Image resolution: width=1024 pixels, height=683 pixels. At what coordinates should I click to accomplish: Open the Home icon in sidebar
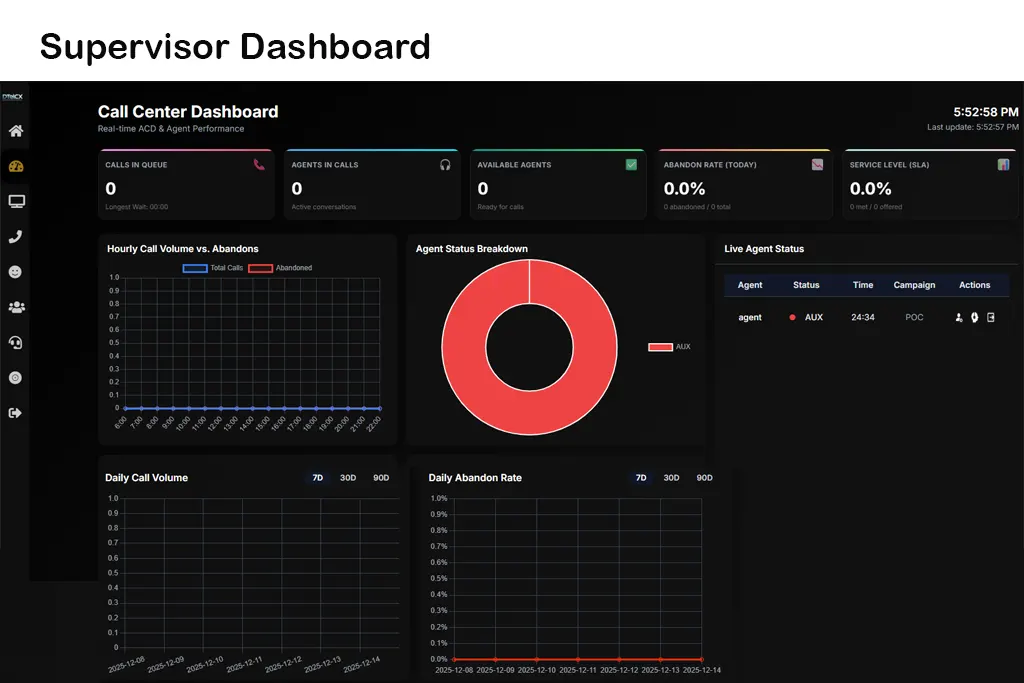[16, 131]
